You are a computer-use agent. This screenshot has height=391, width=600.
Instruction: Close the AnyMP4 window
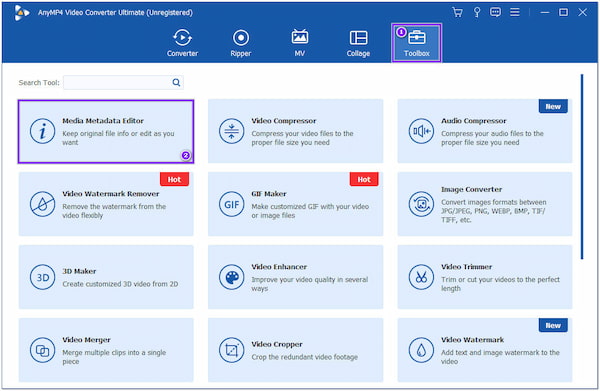click(x=582, y=12)
